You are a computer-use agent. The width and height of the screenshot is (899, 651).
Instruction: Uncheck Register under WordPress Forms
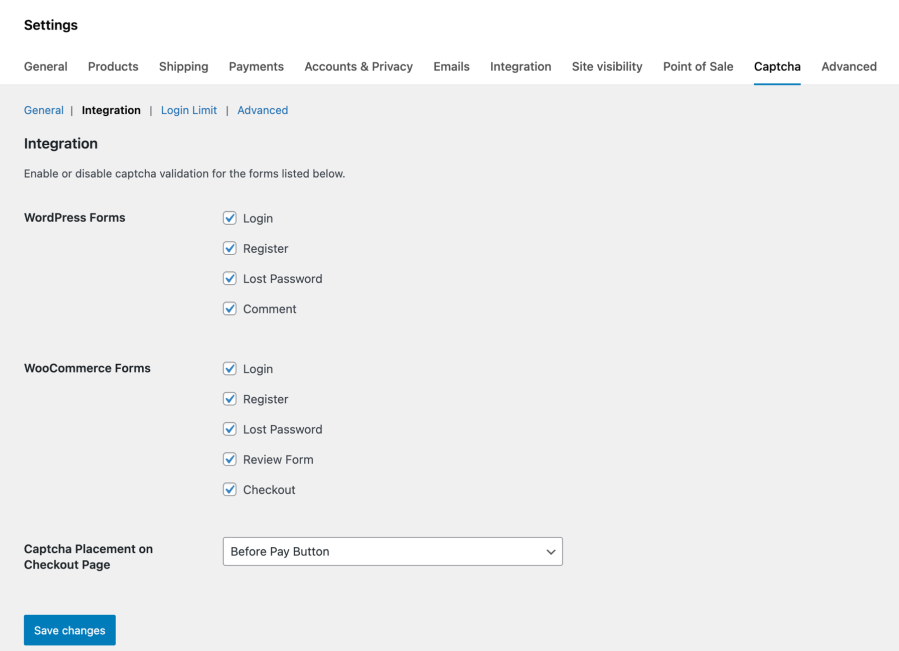230,248
